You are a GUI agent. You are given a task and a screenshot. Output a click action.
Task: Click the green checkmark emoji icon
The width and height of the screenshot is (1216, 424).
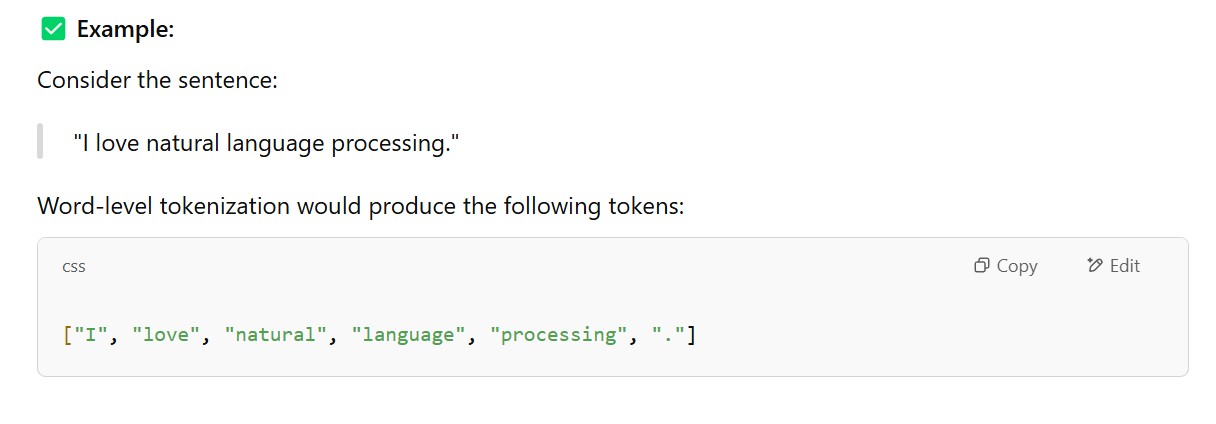(x=53, y=30)
